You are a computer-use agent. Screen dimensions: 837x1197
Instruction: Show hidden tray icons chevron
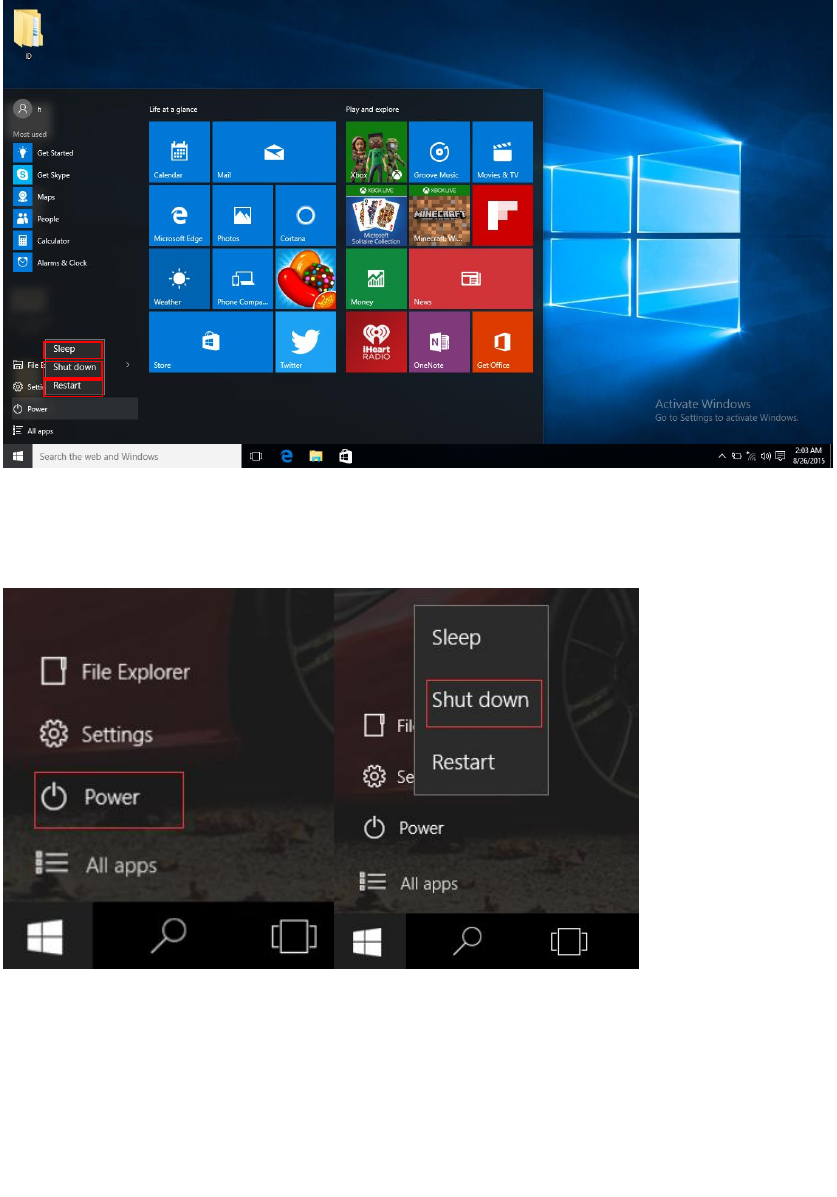click(722, 457)
